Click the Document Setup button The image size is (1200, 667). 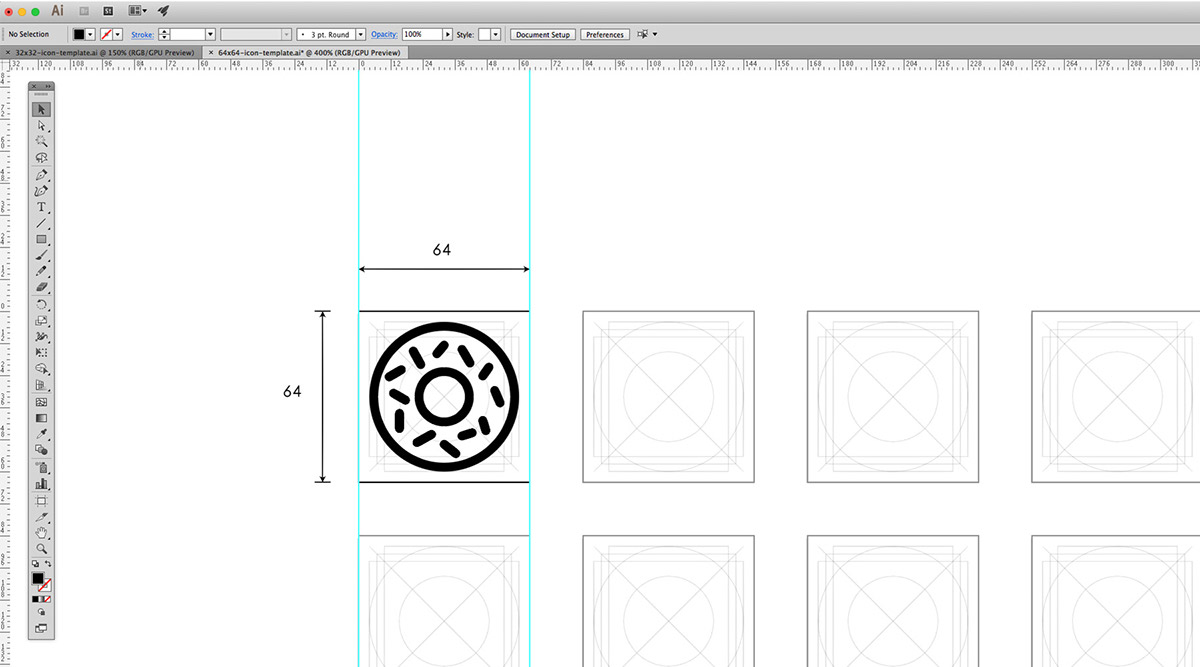pyautogui.click(x=543, y=34)
